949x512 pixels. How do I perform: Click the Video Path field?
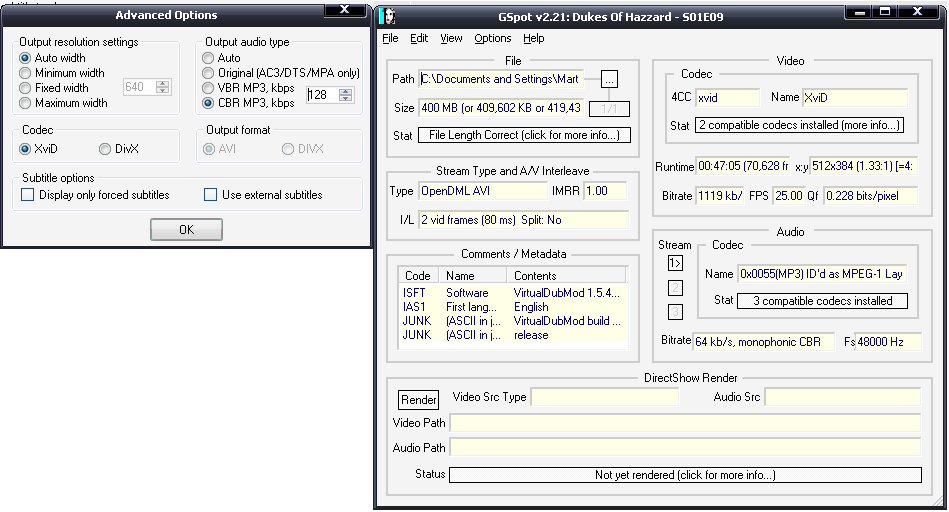click(686, 423)
